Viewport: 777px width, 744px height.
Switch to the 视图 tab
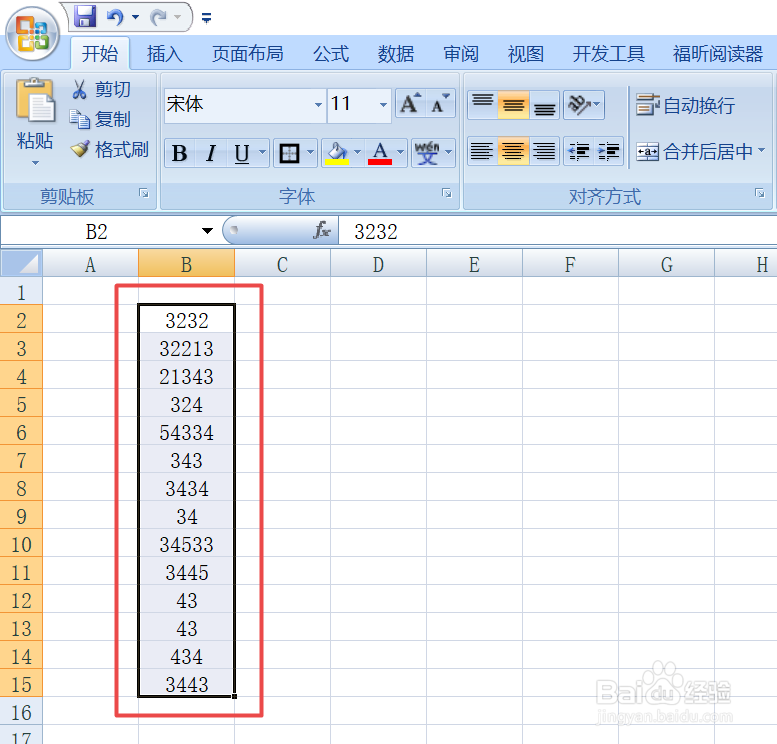tap(525, 54)
